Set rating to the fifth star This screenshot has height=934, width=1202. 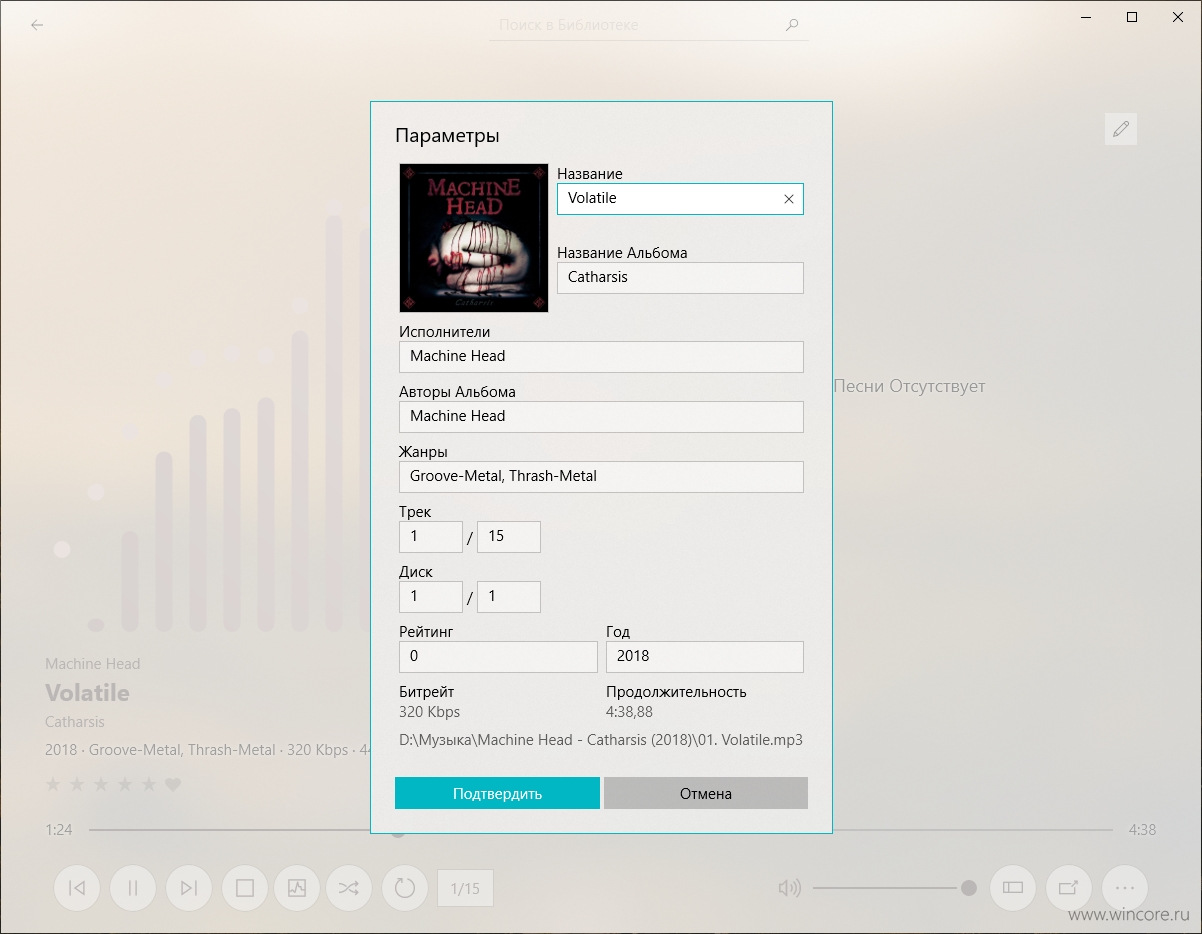pos(149,785)
